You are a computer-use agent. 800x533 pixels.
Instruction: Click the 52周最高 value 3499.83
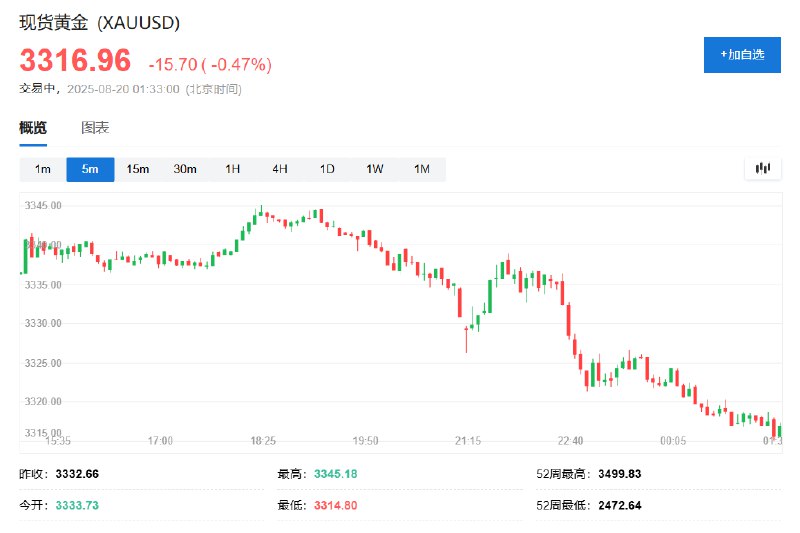pos(620,473)
